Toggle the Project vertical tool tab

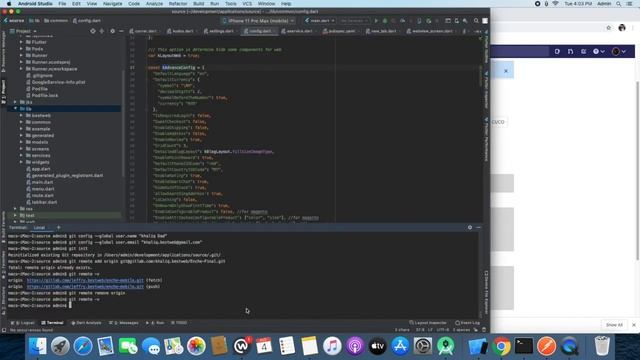pos(3,92)
